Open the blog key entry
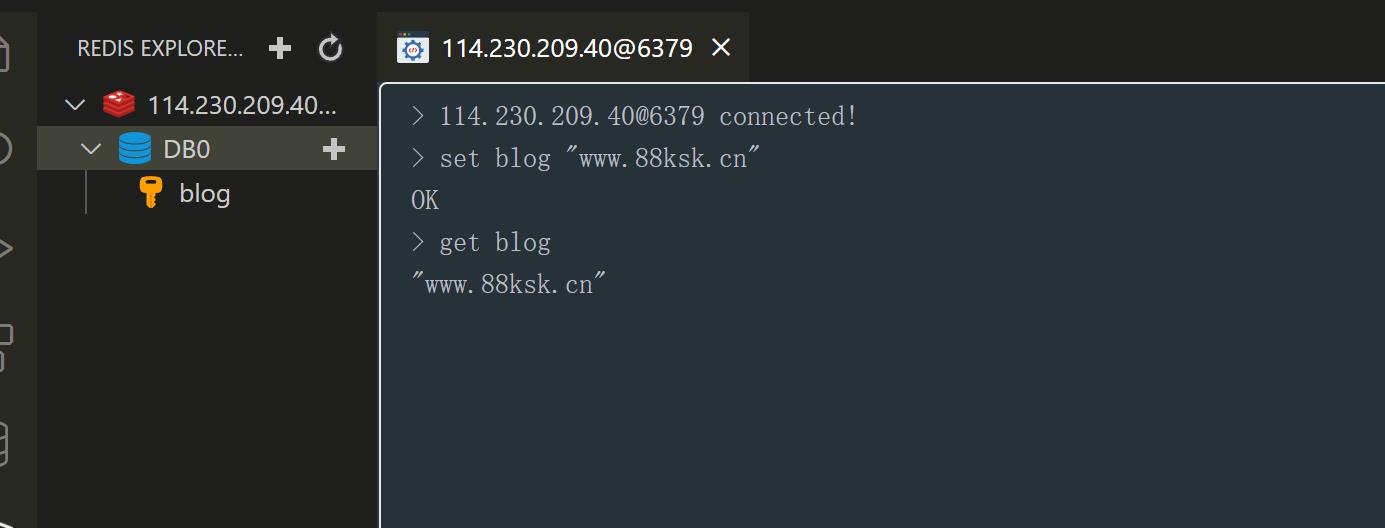This screenshot has height=528, width=1385. pyautogui.click(x=205, y=193)
